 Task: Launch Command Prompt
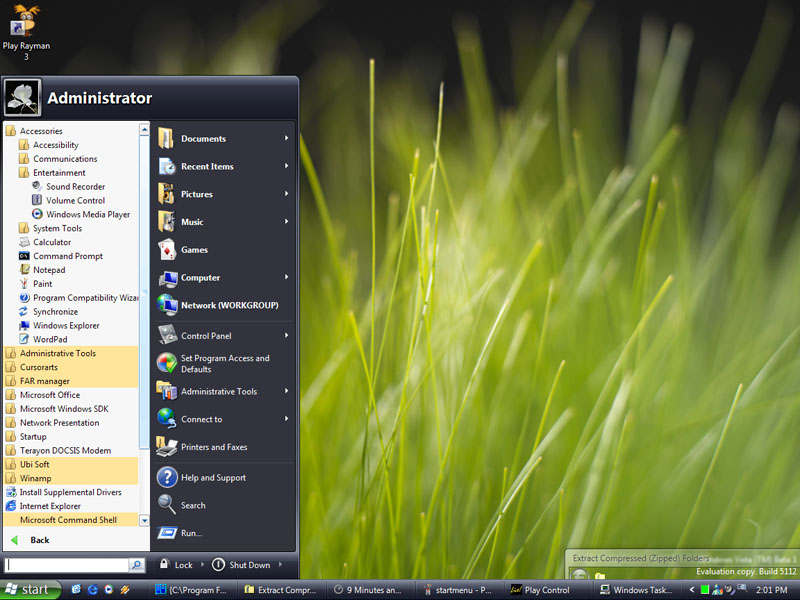click(61, 256)
